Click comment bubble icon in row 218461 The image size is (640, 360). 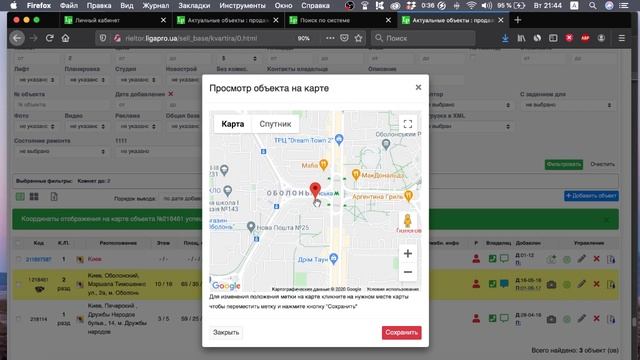click(504, 284)
